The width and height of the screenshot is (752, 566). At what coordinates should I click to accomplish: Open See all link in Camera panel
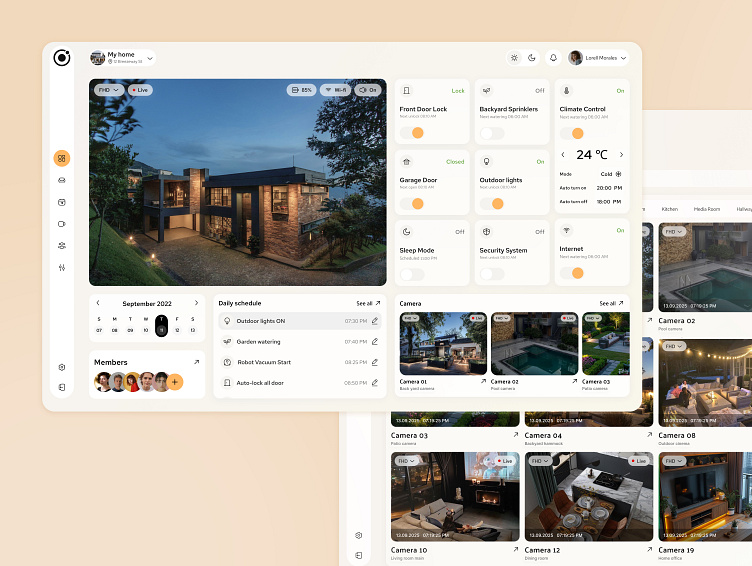point(611,303)
